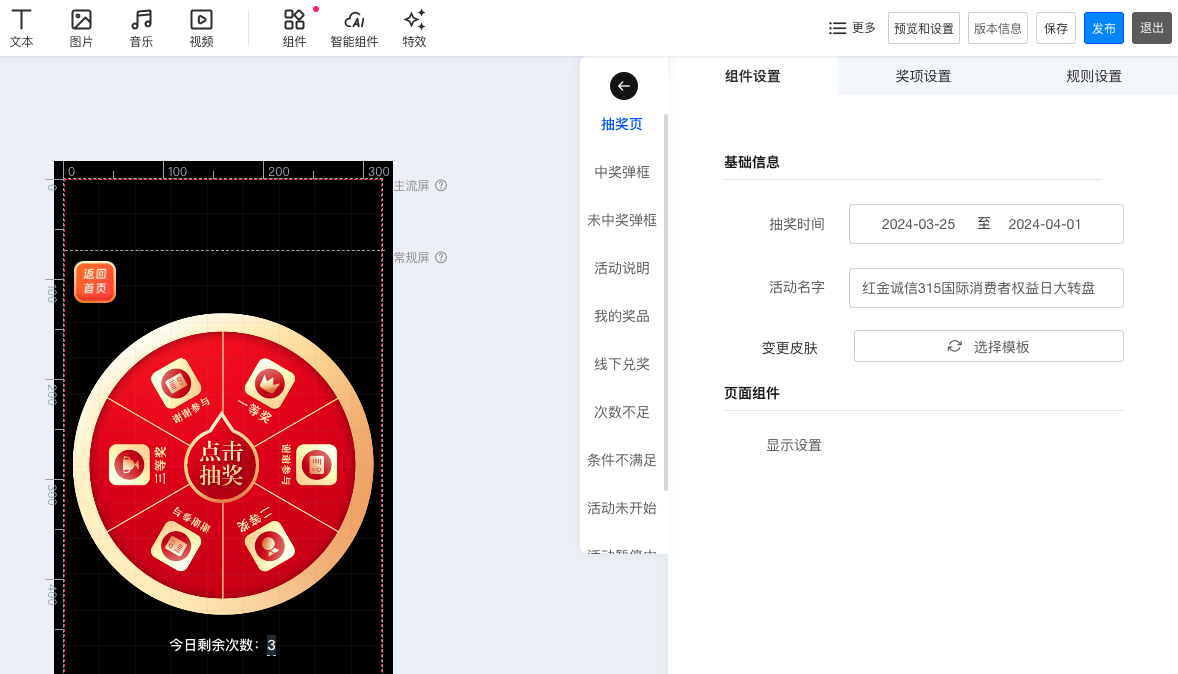Switch to the 组件设置 tab

[753, 76]
